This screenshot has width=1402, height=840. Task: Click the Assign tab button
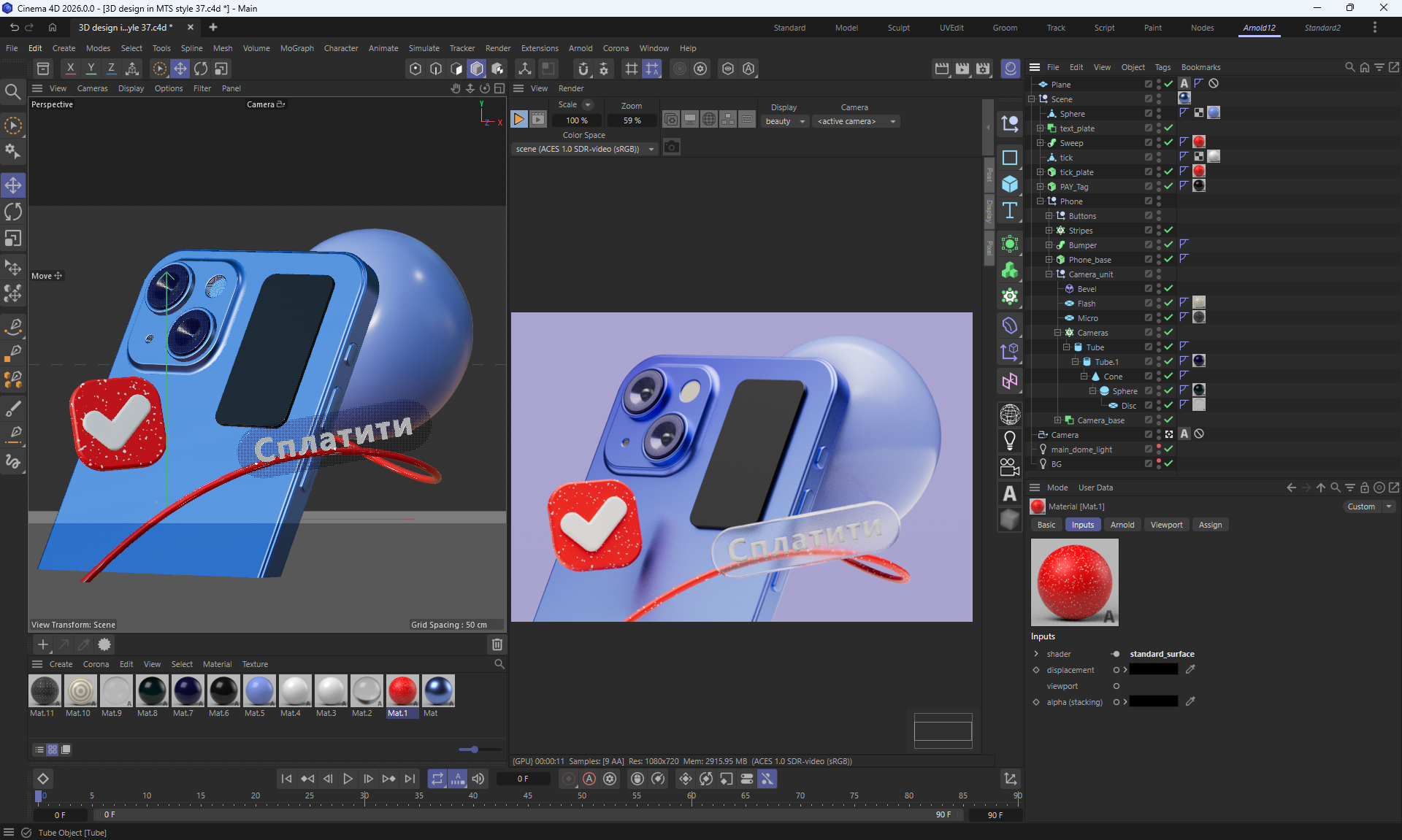(x=1209, y=525)
